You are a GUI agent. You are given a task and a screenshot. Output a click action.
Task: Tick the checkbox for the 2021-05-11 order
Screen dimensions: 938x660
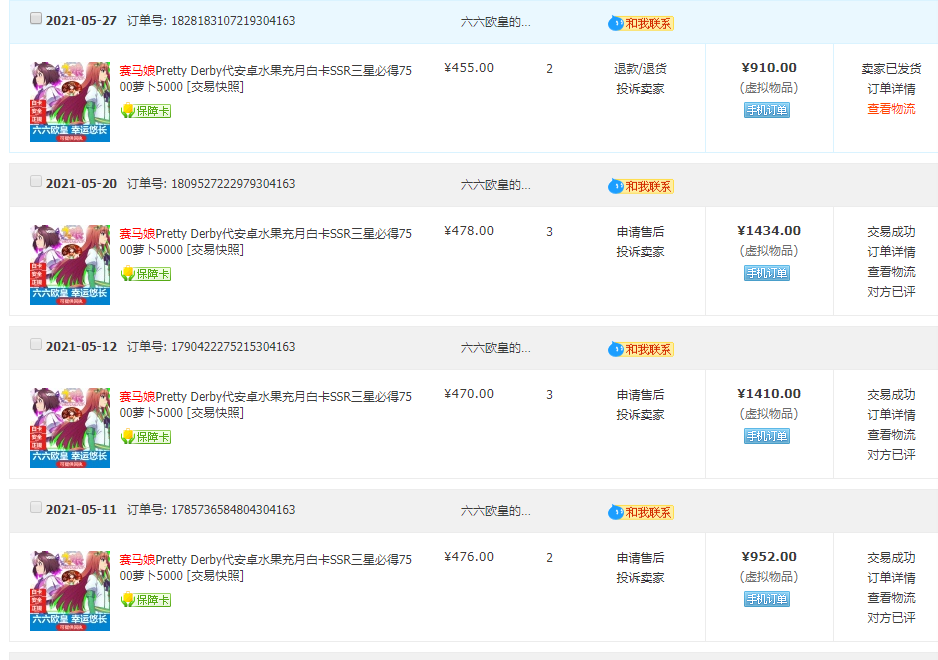click(36, 507)
